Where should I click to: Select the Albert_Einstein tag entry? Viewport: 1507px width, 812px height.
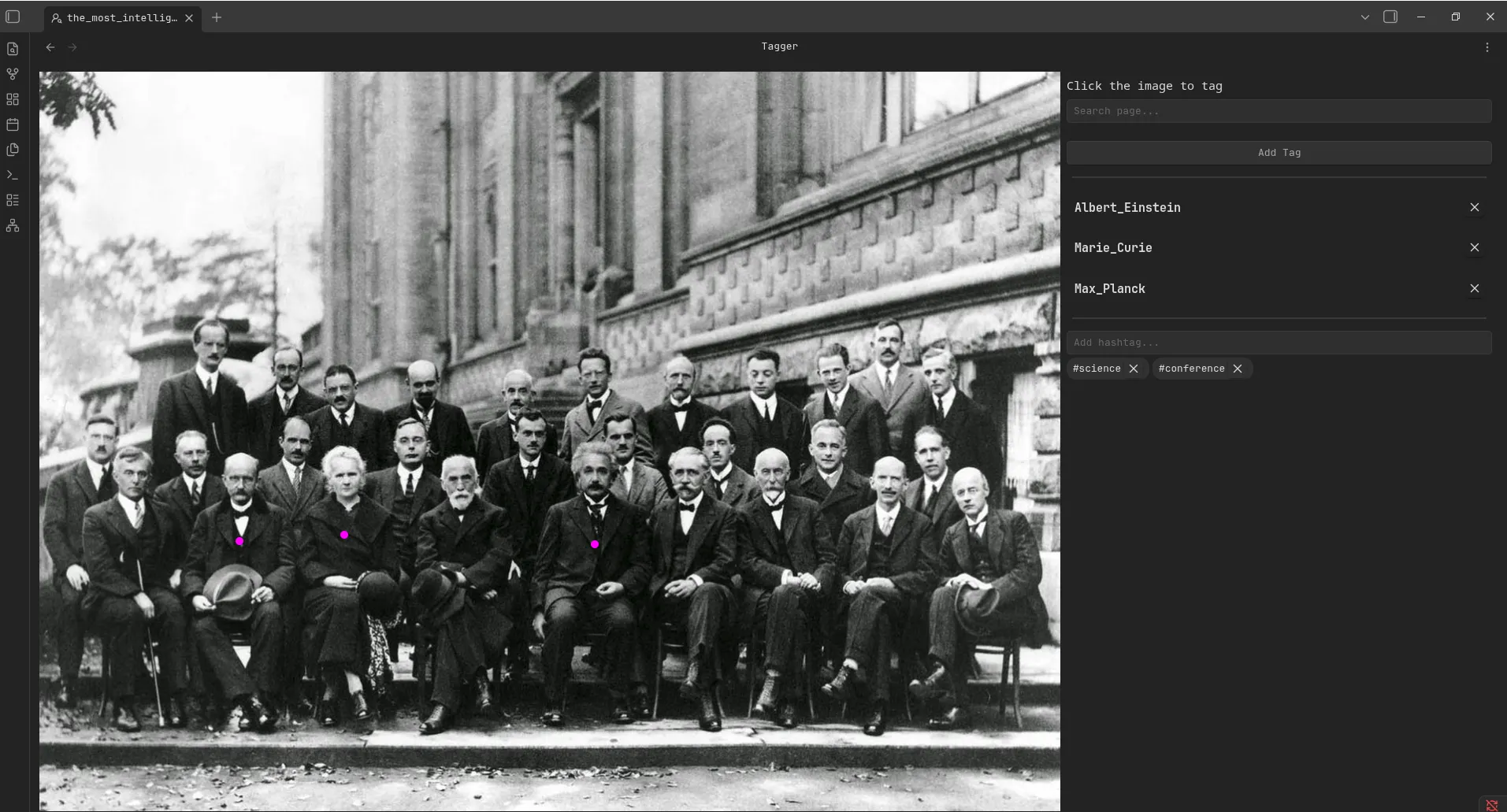(1127, 207)
